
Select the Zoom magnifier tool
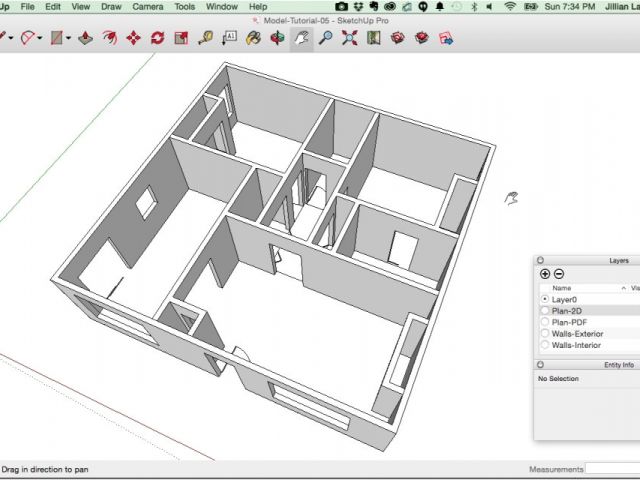click(325, 39)
